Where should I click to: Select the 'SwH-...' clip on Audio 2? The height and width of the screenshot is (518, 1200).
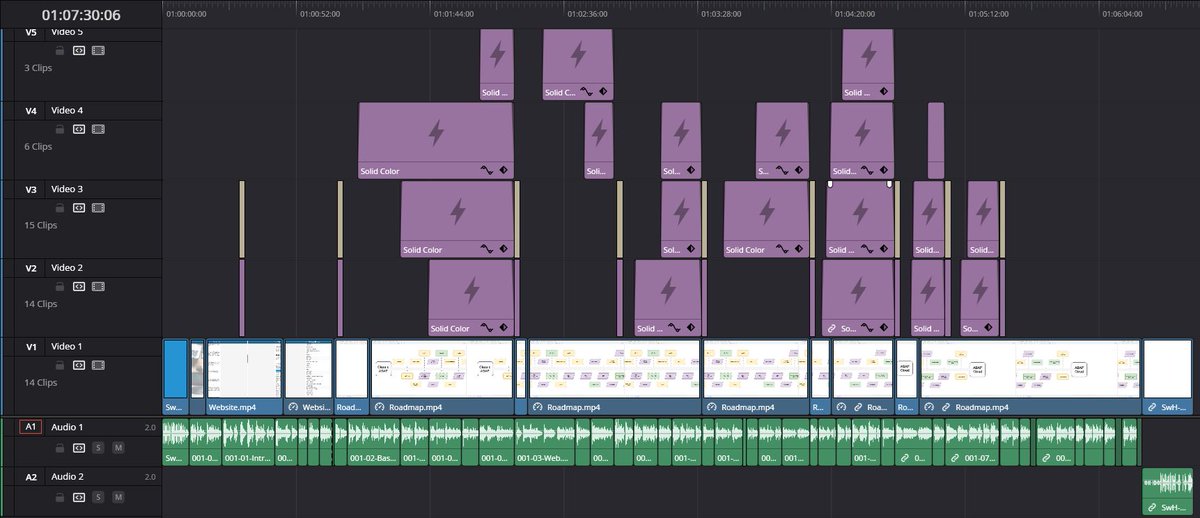pos(1167,491)
